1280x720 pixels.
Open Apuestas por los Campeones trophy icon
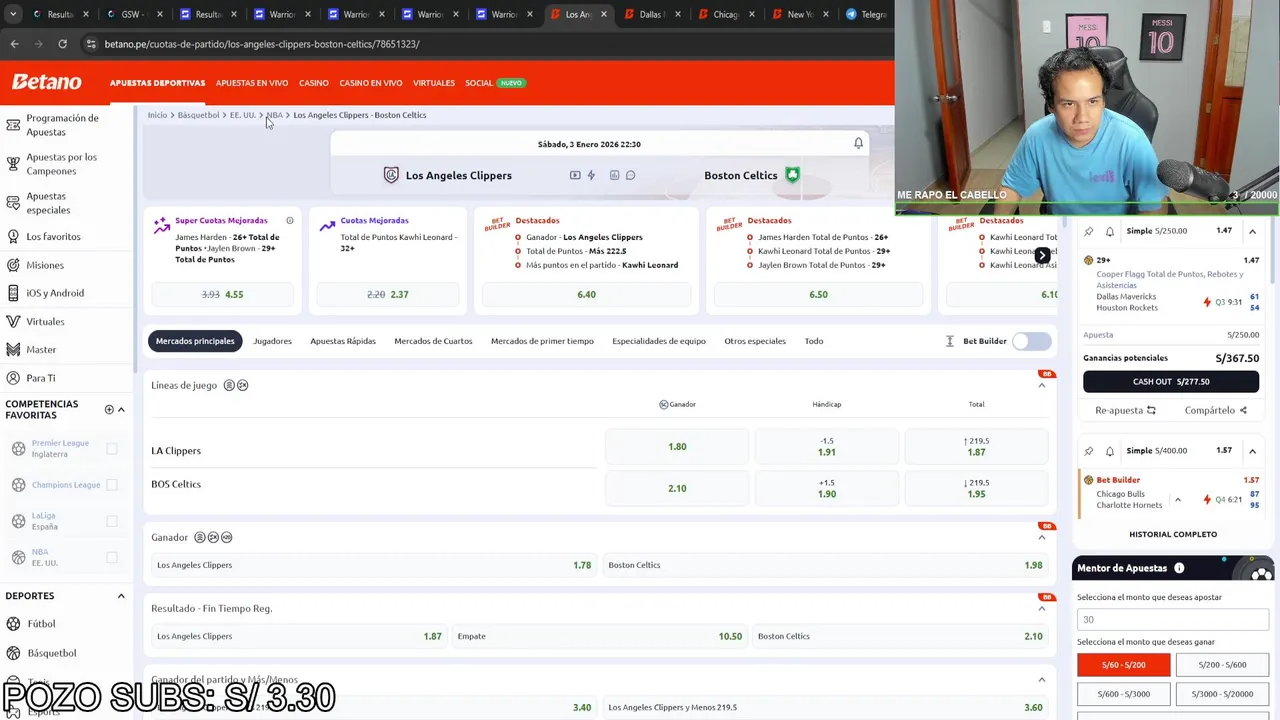point(13,164)
